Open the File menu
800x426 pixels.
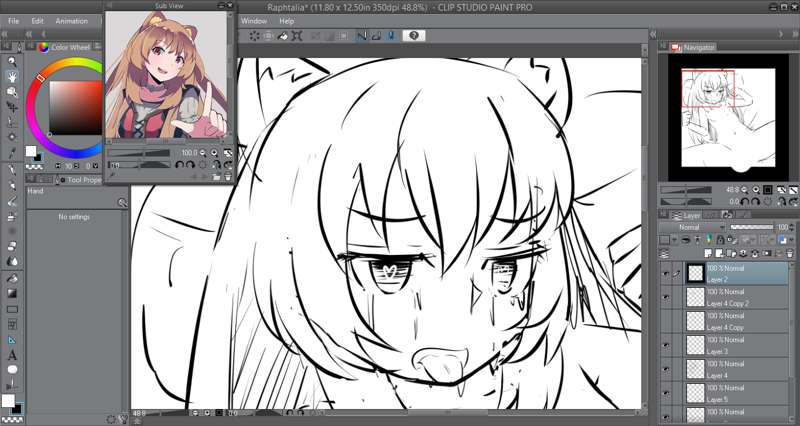14,20
